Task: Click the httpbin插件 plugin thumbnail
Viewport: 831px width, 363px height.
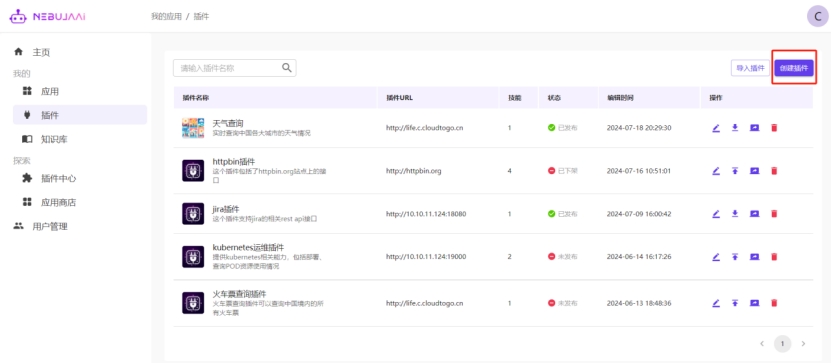Action: coord(193,171)
